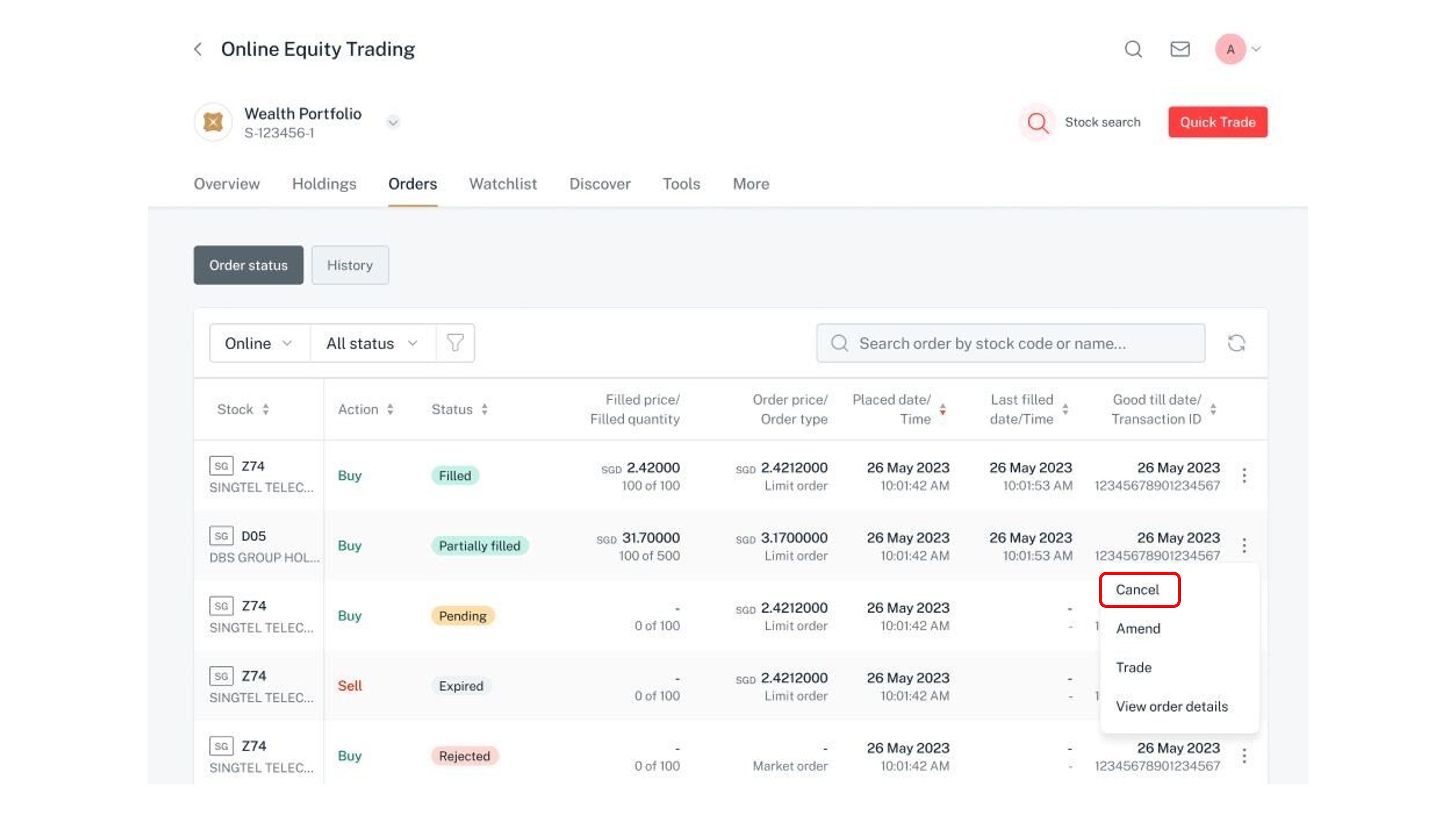Open Quick Trade
1456x839 pixels.
[x=1217, y=122]
